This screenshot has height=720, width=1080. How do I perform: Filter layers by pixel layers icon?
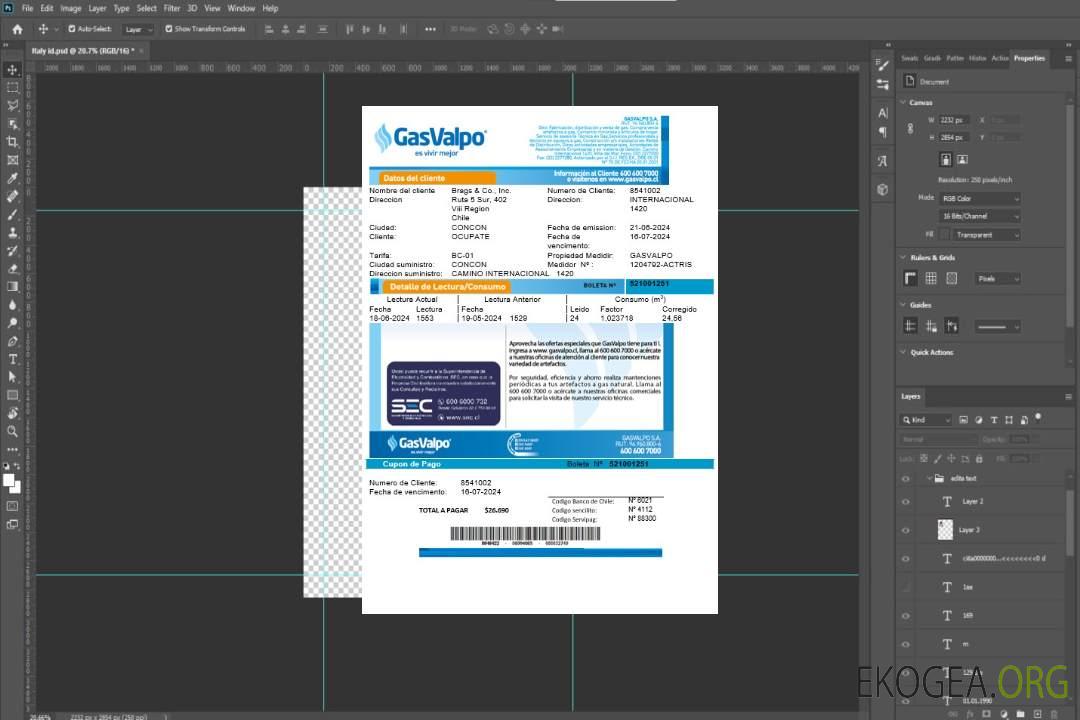964,420
